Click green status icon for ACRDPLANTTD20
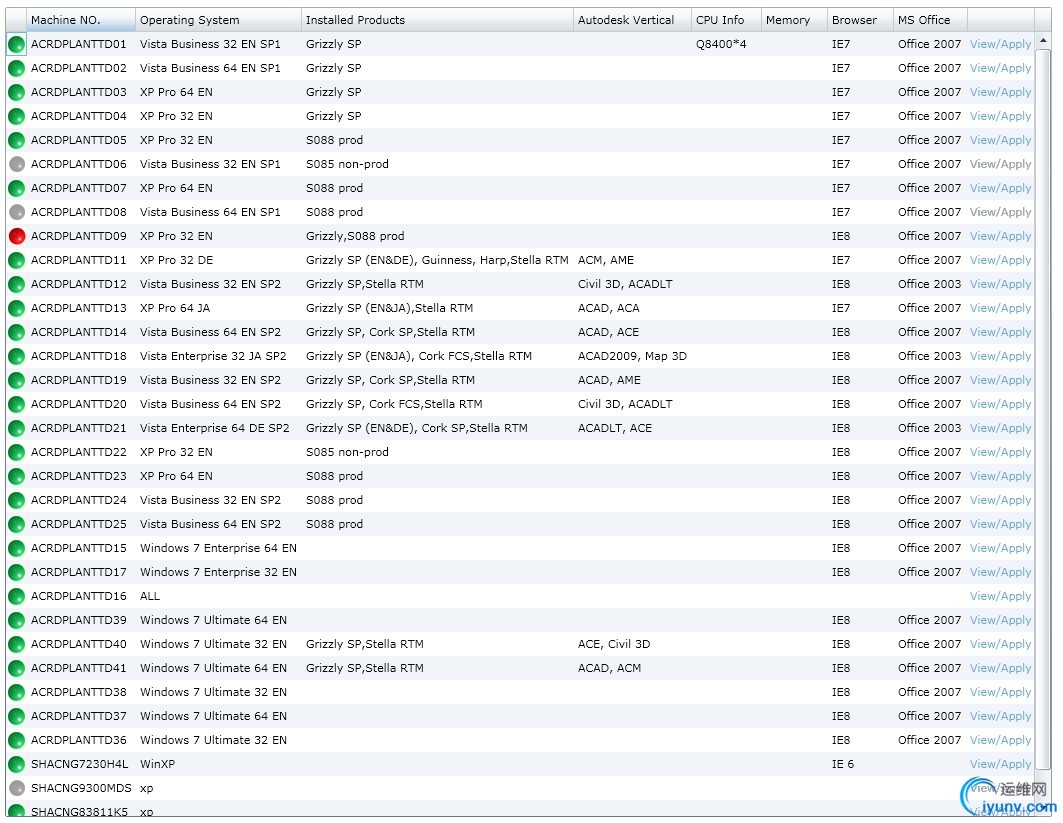 click(16, 405)
